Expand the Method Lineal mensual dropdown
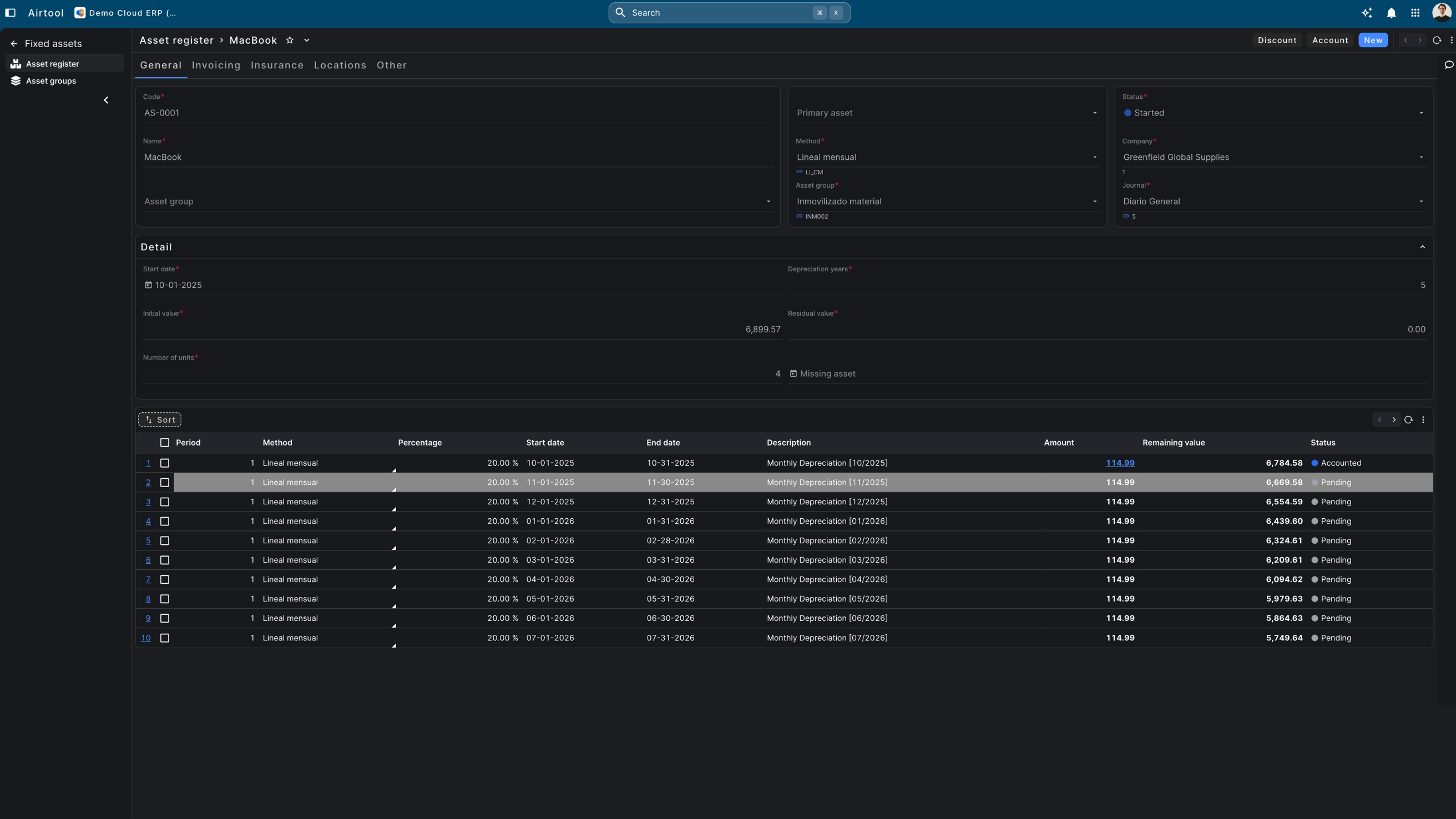The image size is (1456, 819). click(x=947, y=157)
